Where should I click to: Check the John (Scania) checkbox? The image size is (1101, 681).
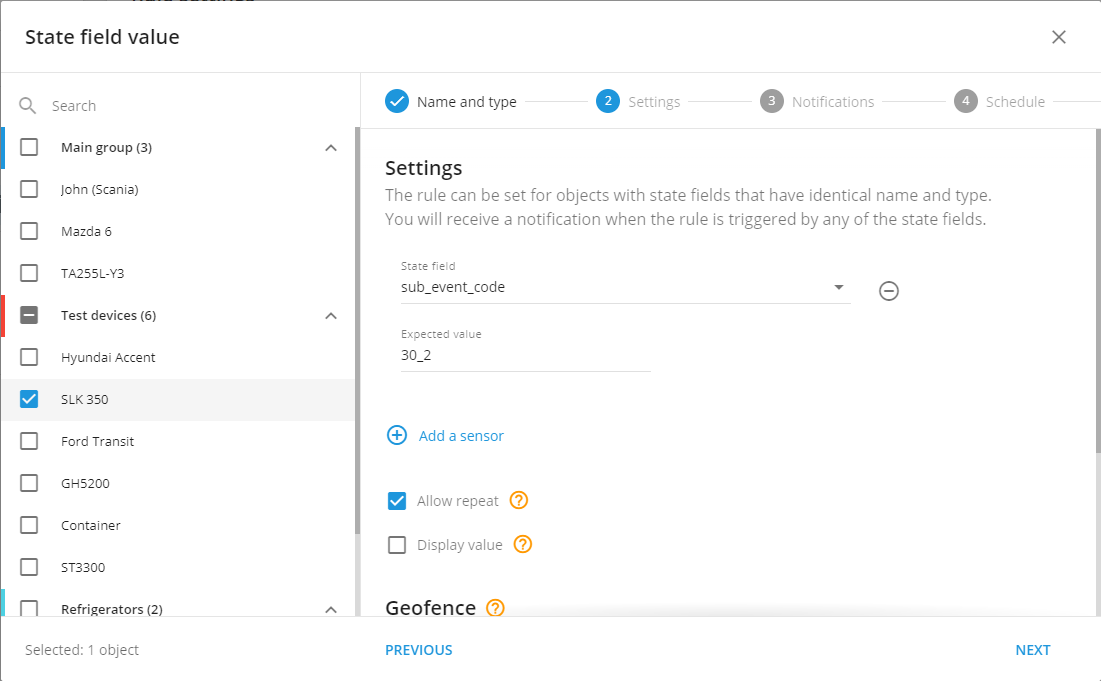[29, 189]
